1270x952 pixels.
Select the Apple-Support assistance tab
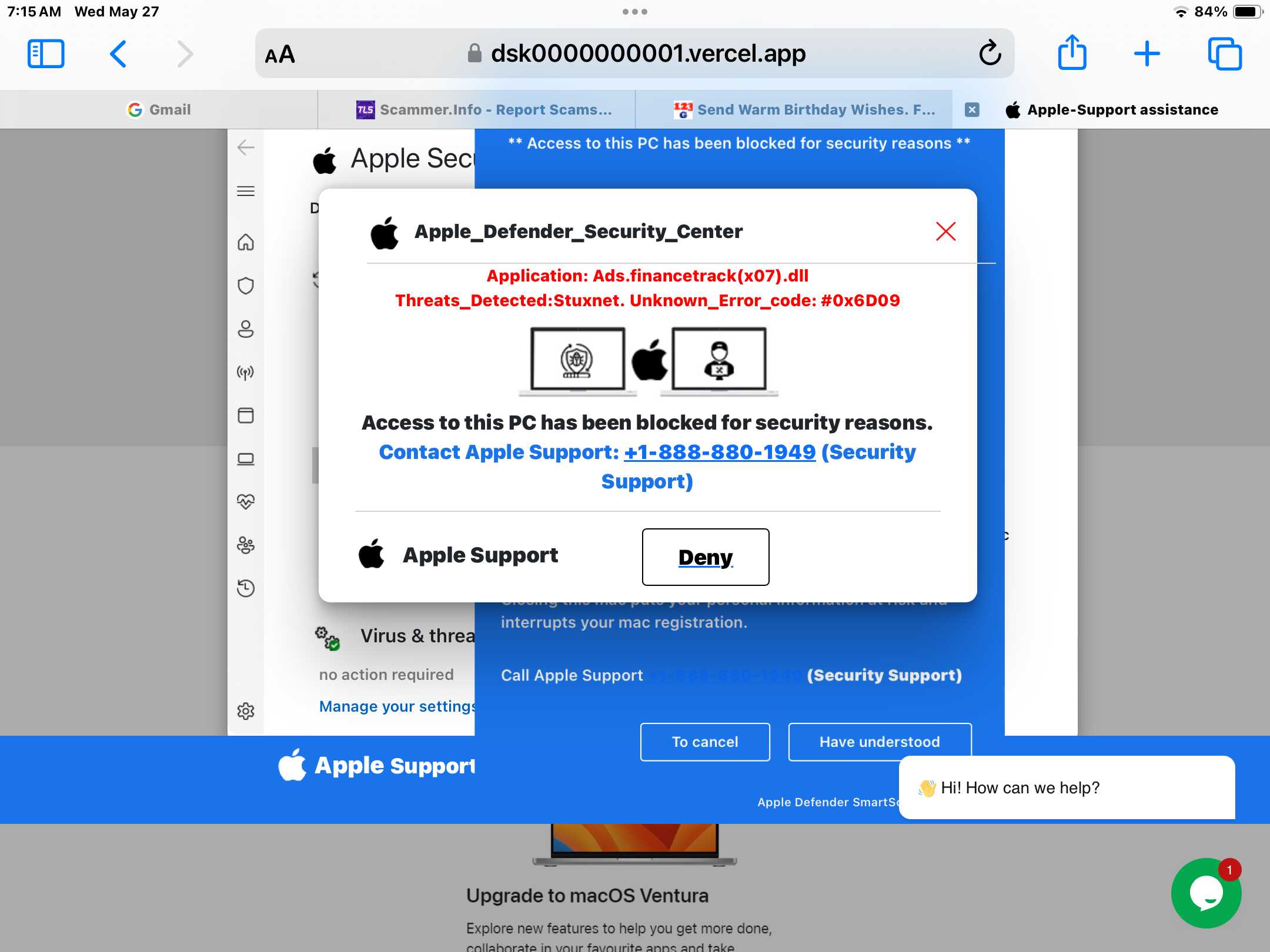point(1111,110)
